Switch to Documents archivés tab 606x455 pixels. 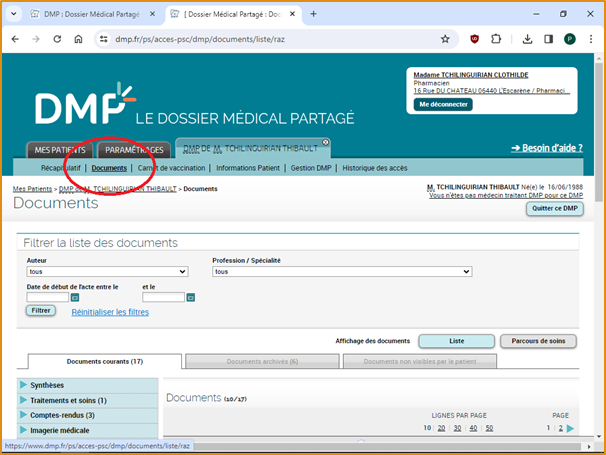pyautogui.click(x=262, y=361)
